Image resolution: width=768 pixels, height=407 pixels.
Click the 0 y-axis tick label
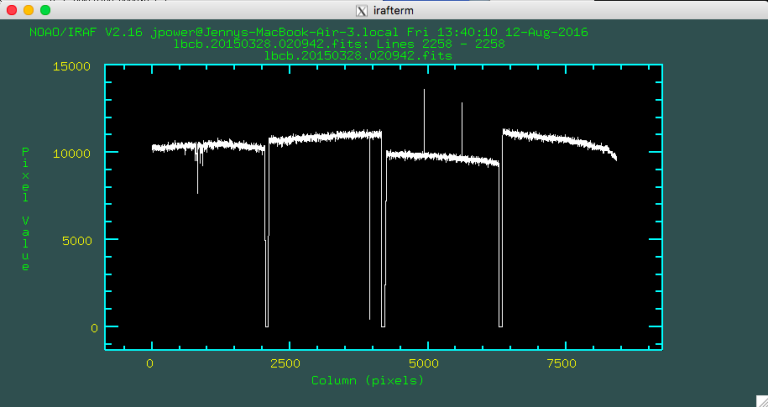(x=95, y=328)
